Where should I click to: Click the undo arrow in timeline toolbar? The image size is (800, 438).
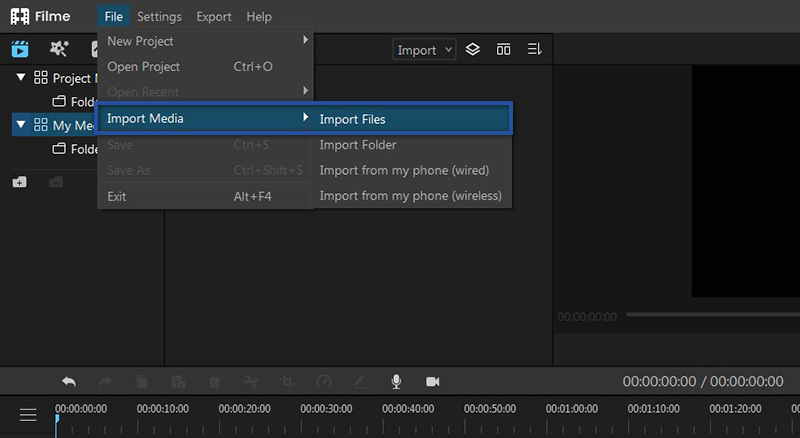click(69, 382)
